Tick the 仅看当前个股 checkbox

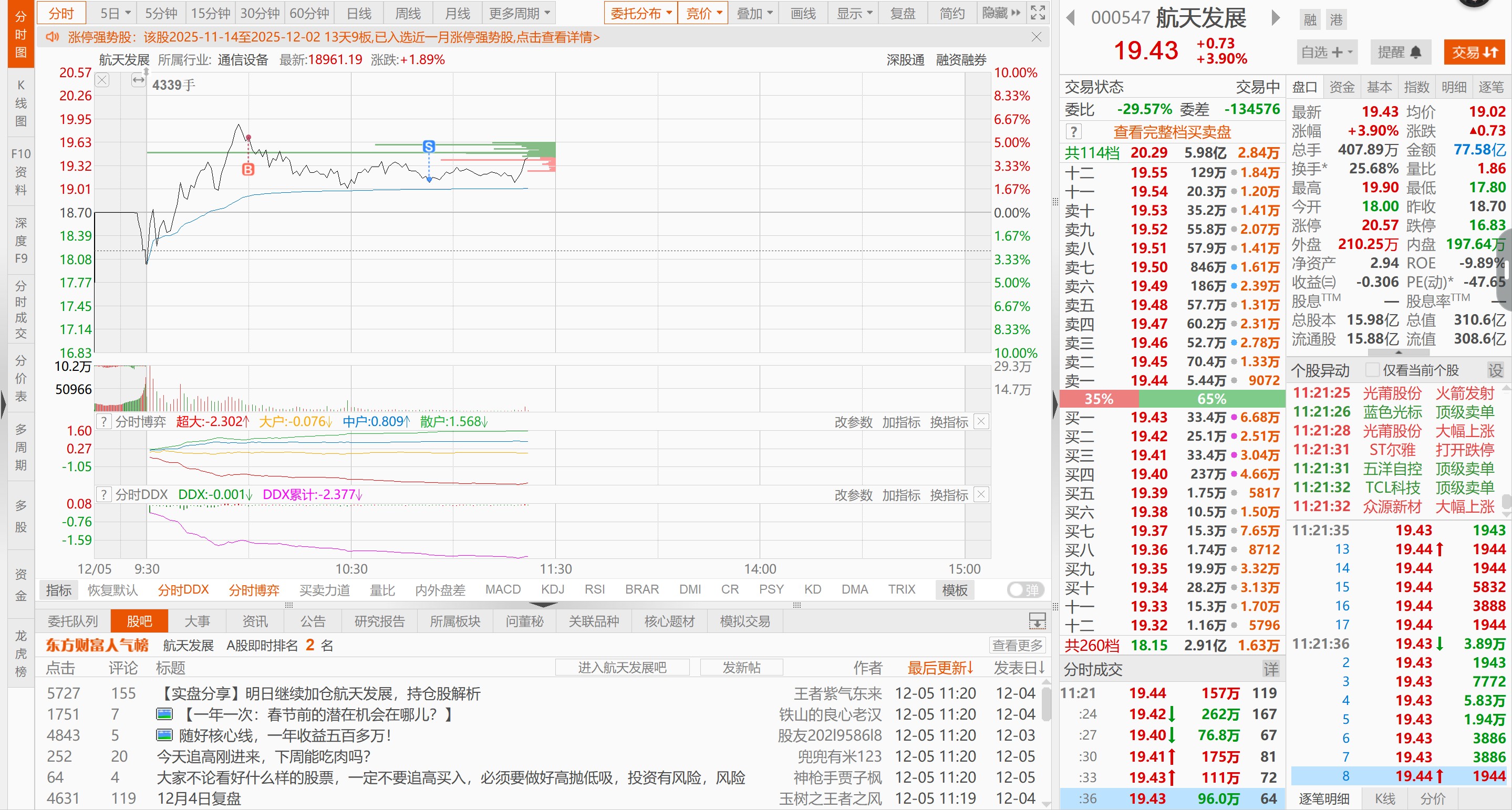1372,370
